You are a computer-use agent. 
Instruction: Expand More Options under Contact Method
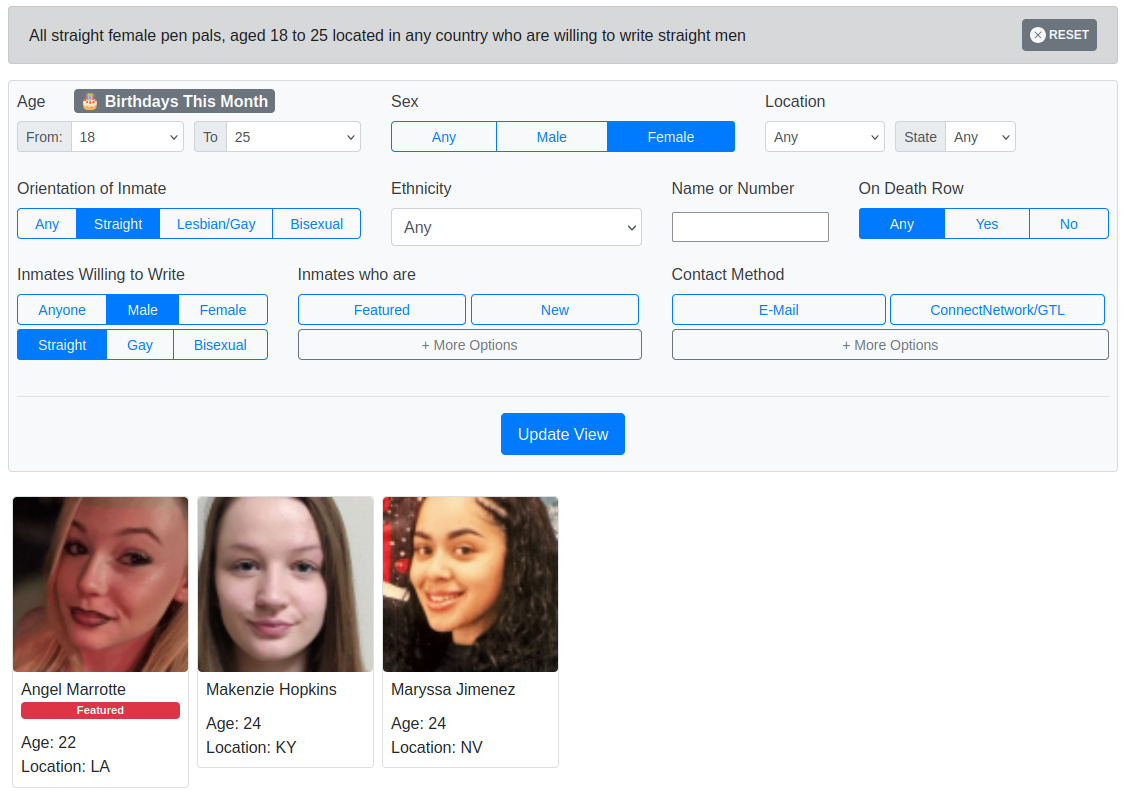pyautogui.click(x=890, y=345)
